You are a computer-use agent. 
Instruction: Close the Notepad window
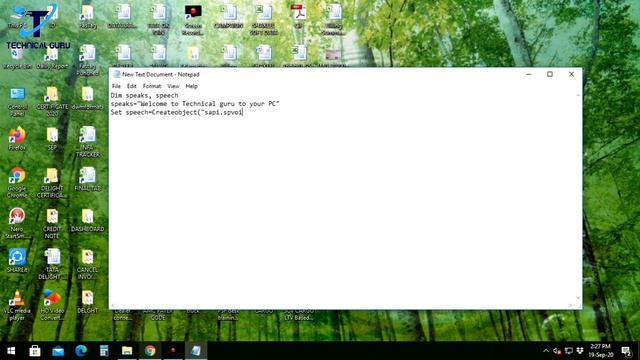(571, 74)
